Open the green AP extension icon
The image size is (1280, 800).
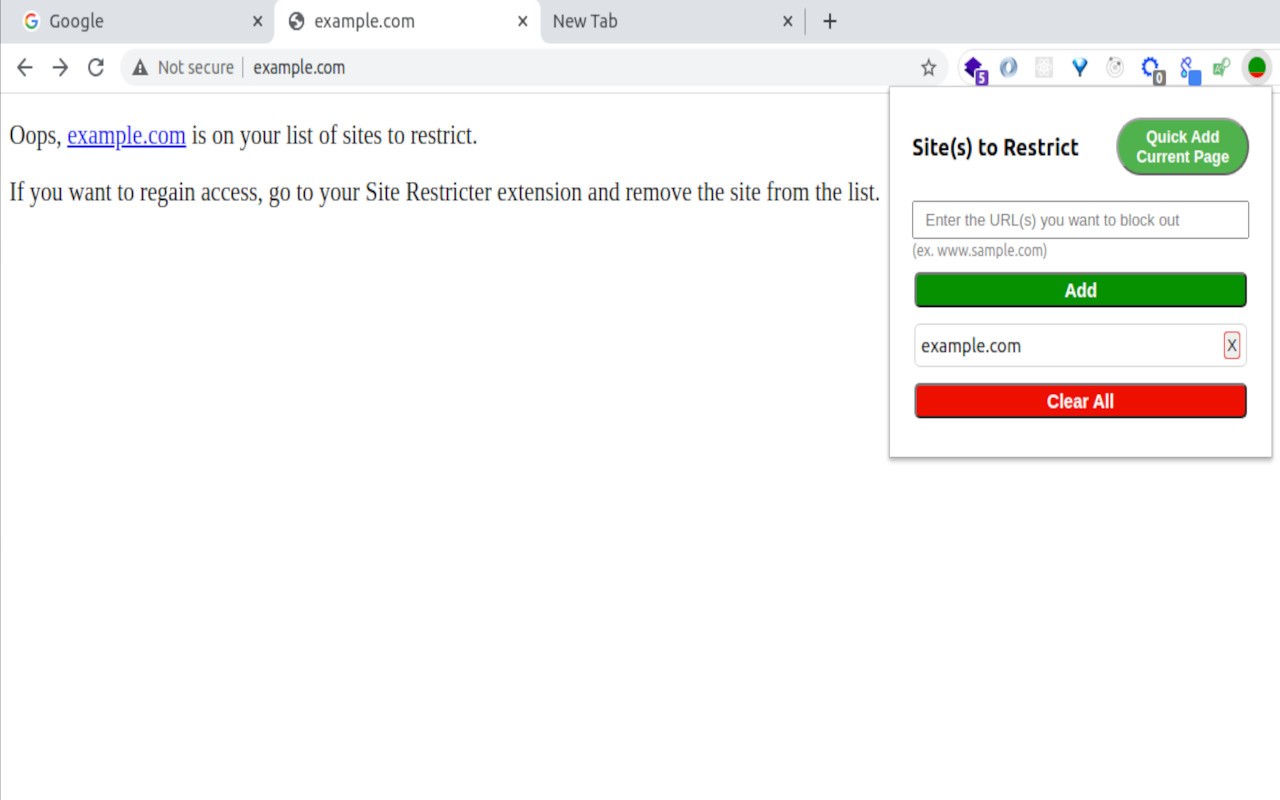point(1220,67)
